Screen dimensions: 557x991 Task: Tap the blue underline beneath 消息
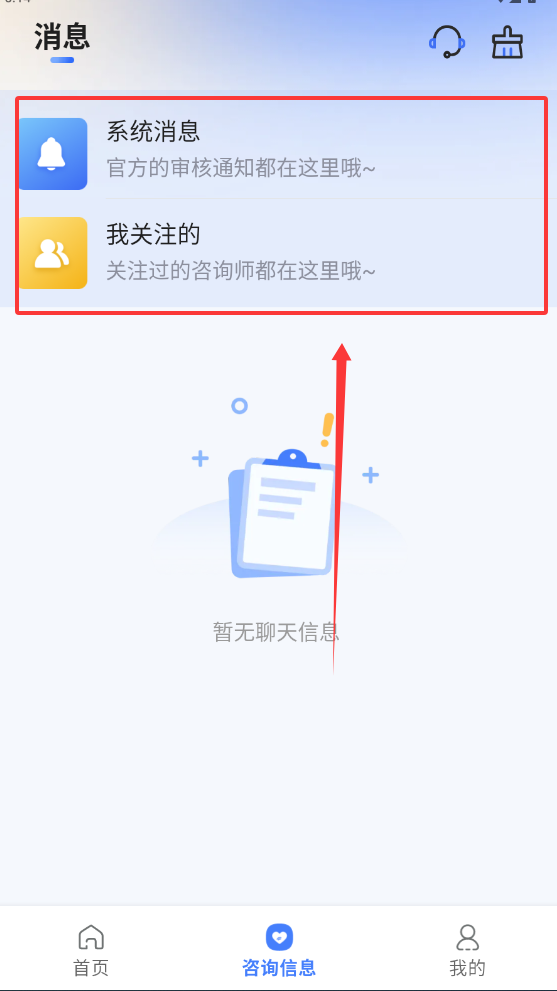point(62,60)
